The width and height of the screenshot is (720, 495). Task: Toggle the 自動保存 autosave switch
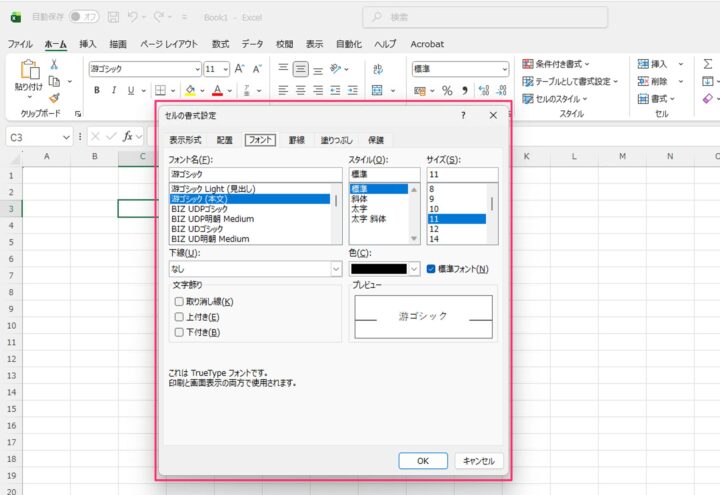84,17
